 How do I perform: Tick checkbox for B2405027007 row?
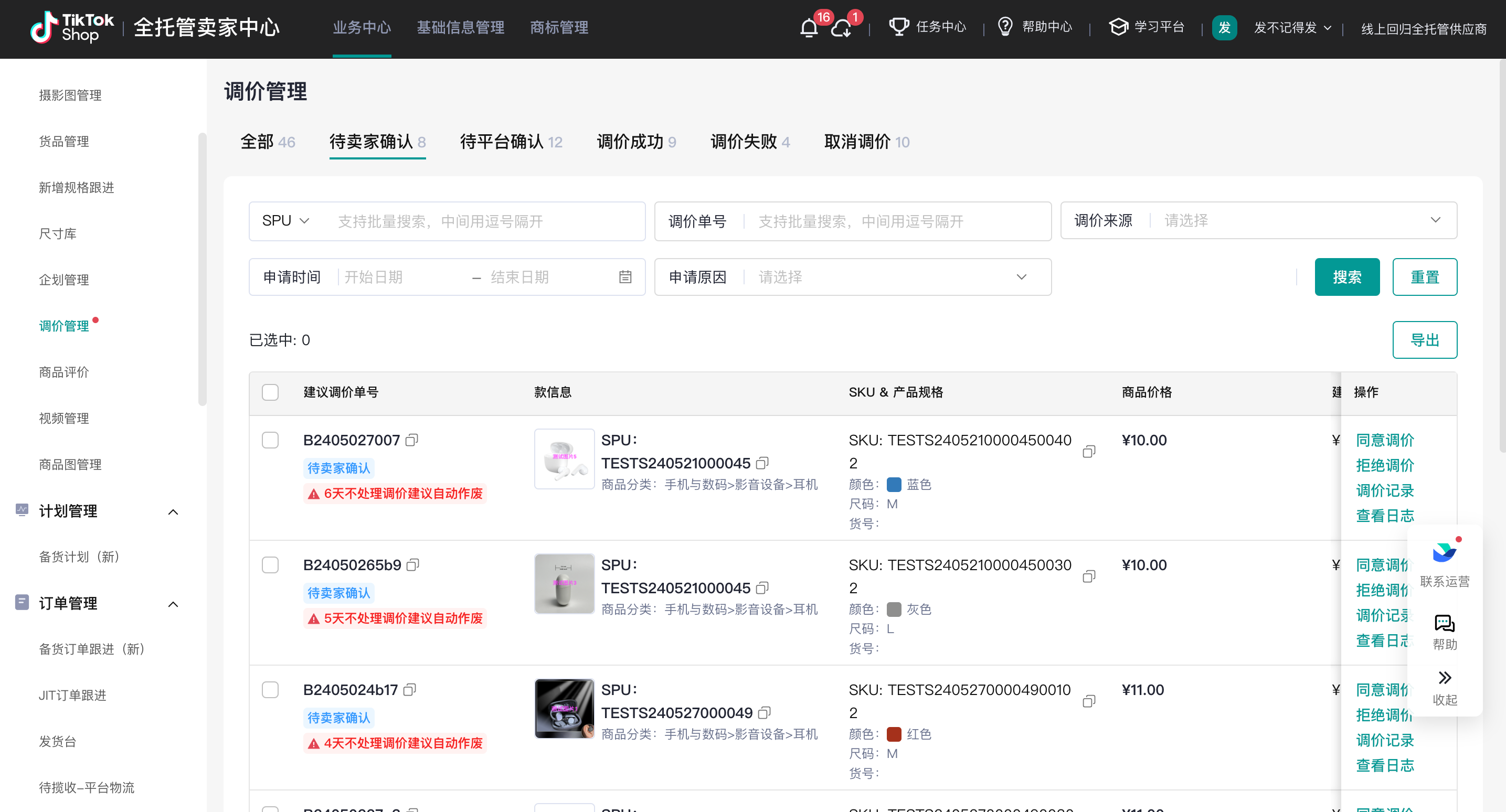click(x=270, y=440)
